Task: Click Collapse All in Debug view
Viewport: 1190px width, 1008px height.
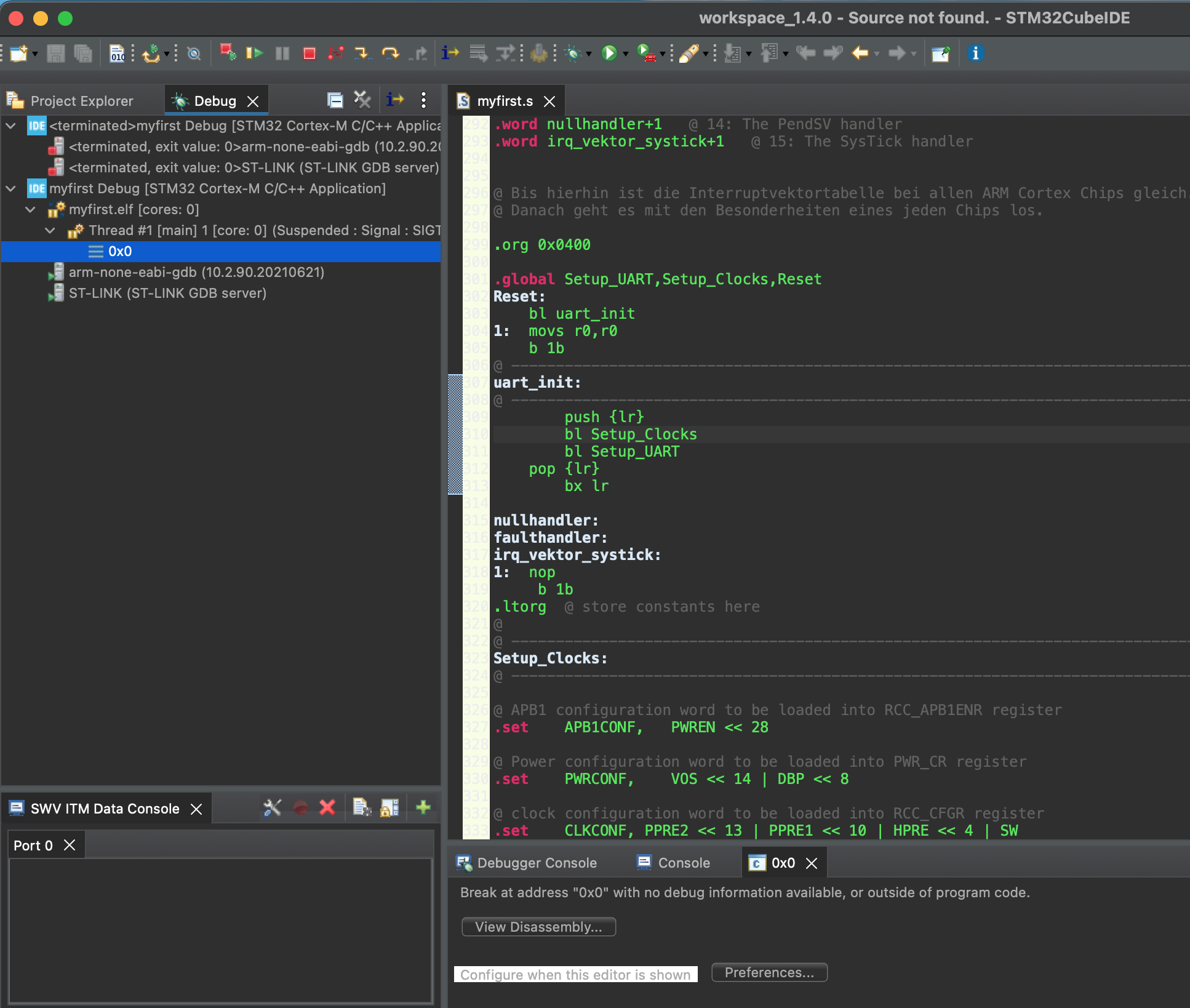Action: pyautogui.click(x=335, y=100)
